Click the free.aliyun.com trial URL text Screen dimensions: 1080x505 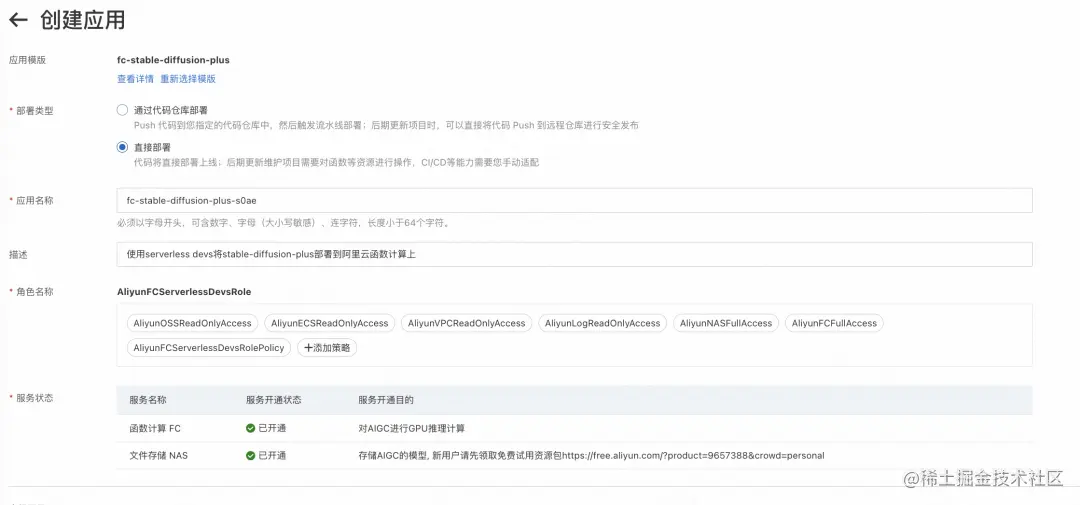point(694,455)
